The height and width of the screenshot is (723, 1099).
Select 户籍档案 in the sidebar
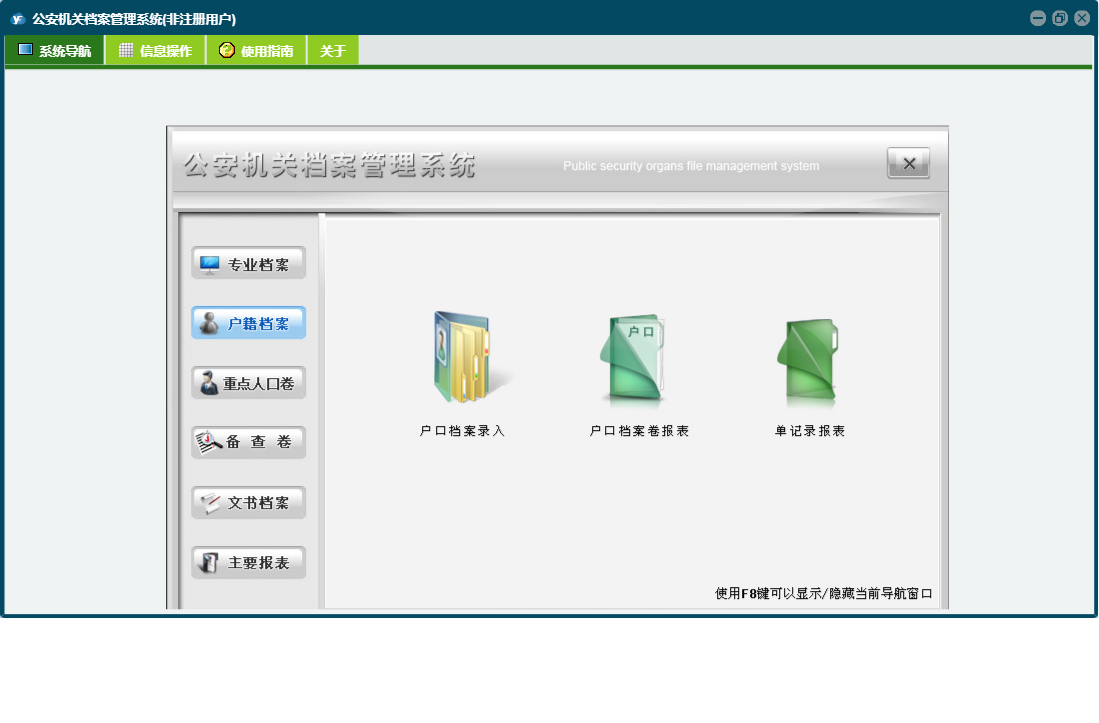tap(248, 323)
